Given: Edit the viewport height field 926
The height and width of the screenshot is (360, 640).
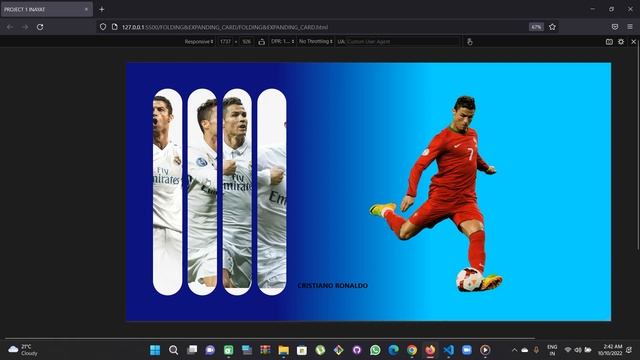Looking at the screenshot, I should click(247, 42).
